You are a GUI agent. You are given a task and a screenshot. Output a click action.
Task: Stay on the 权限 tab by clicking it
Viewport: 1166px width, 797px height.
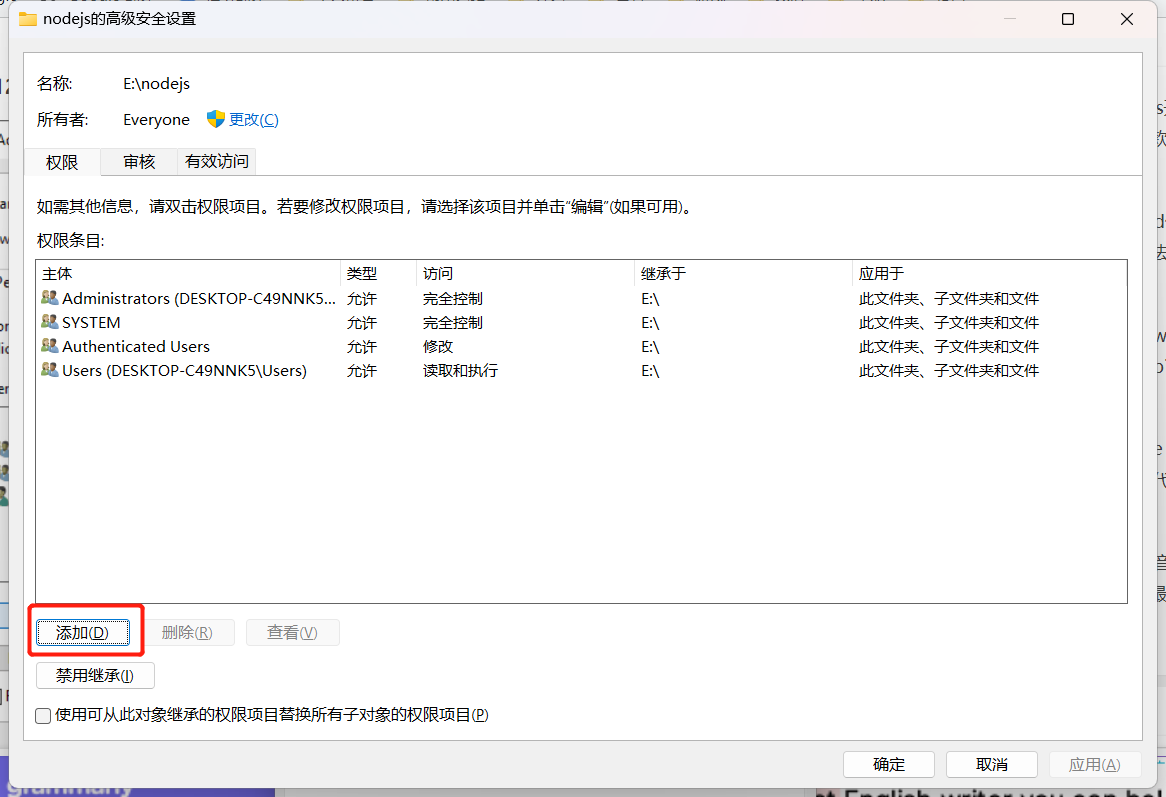[62, 161]
